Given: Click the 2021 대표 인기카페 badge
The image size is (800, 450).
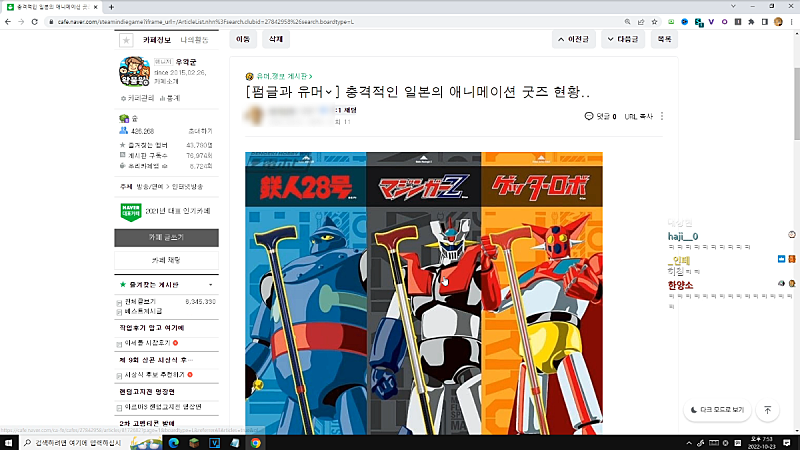Looking at the screenshot, I should coord(165,211).
